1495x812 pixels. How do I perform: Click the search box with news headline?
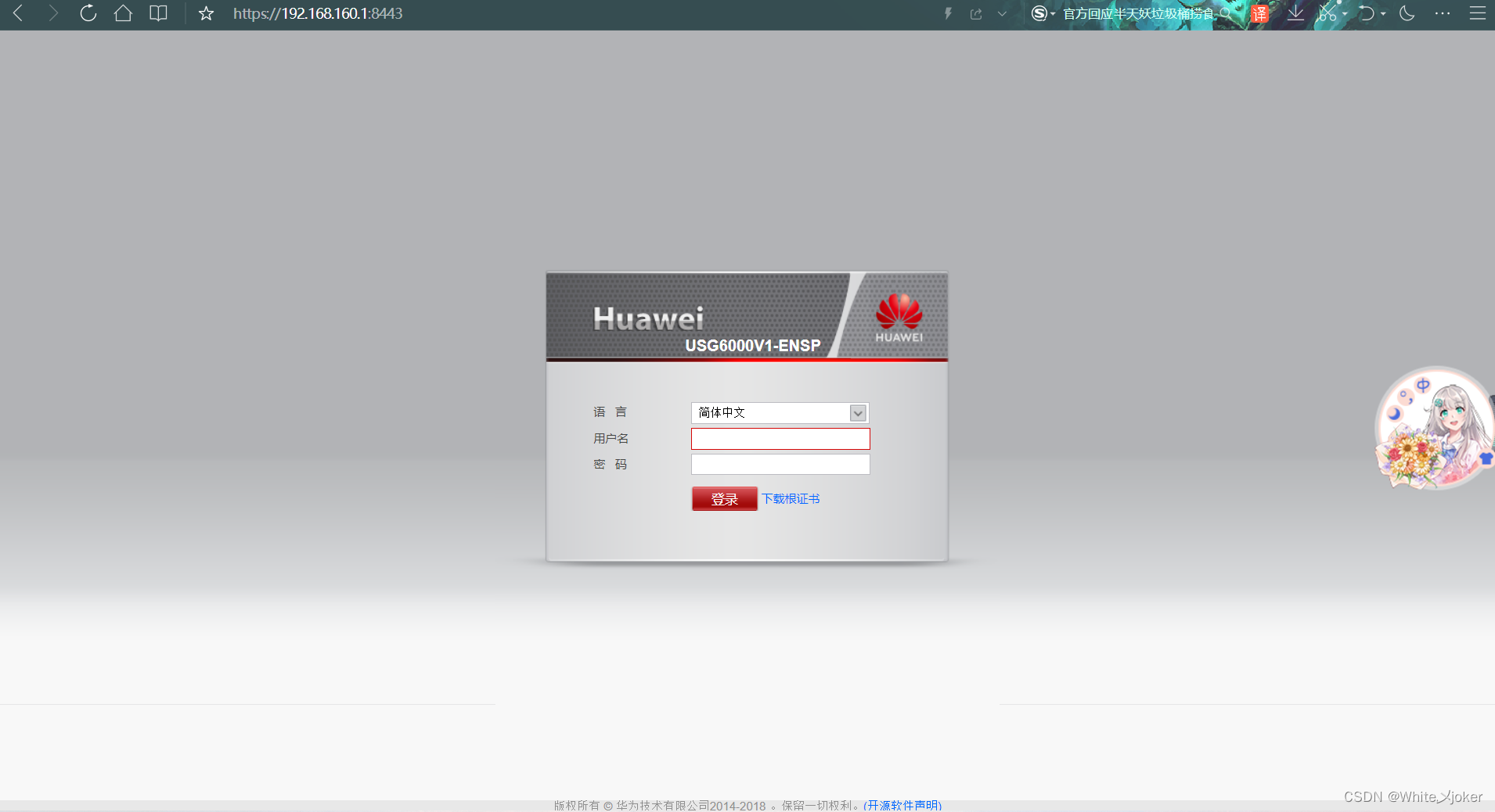(1138, 13)
